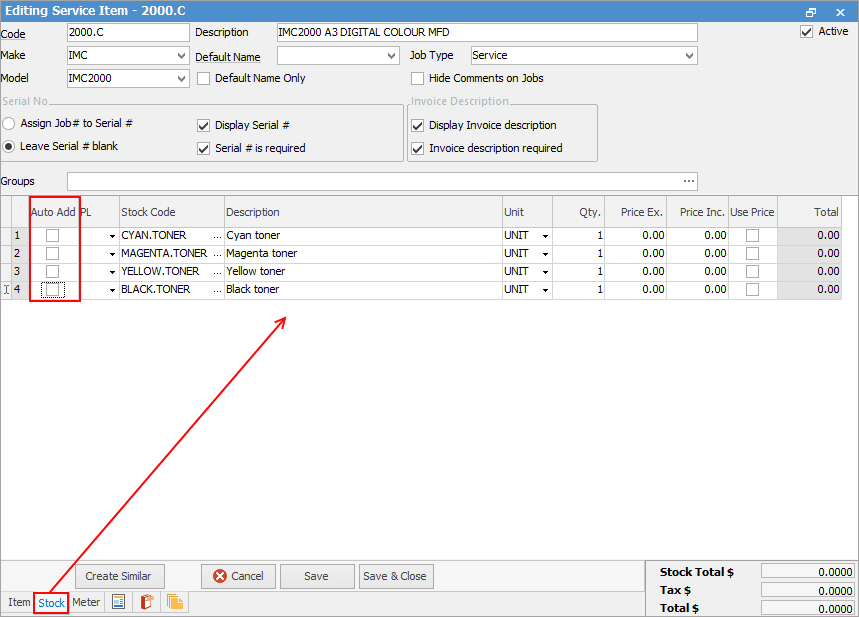859x617 pixels.
Task: Switch to the Meter tab
Action: click(x=86, y=603)
